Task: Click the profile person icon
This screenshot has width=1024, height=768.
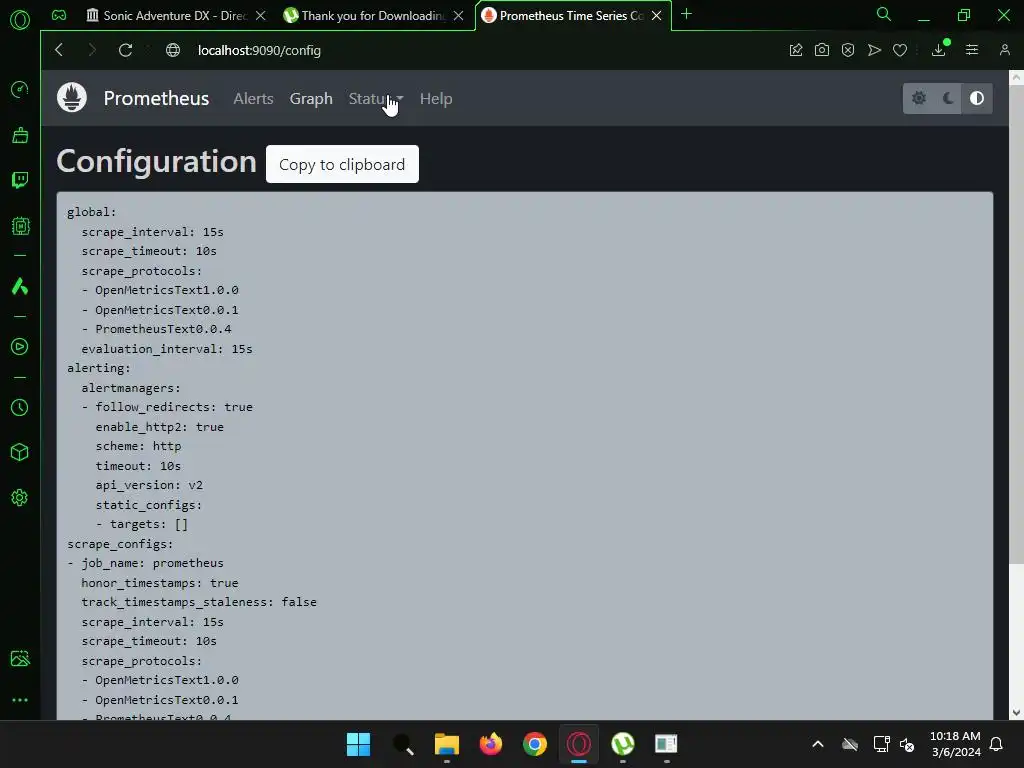Action: [1004, 50]
